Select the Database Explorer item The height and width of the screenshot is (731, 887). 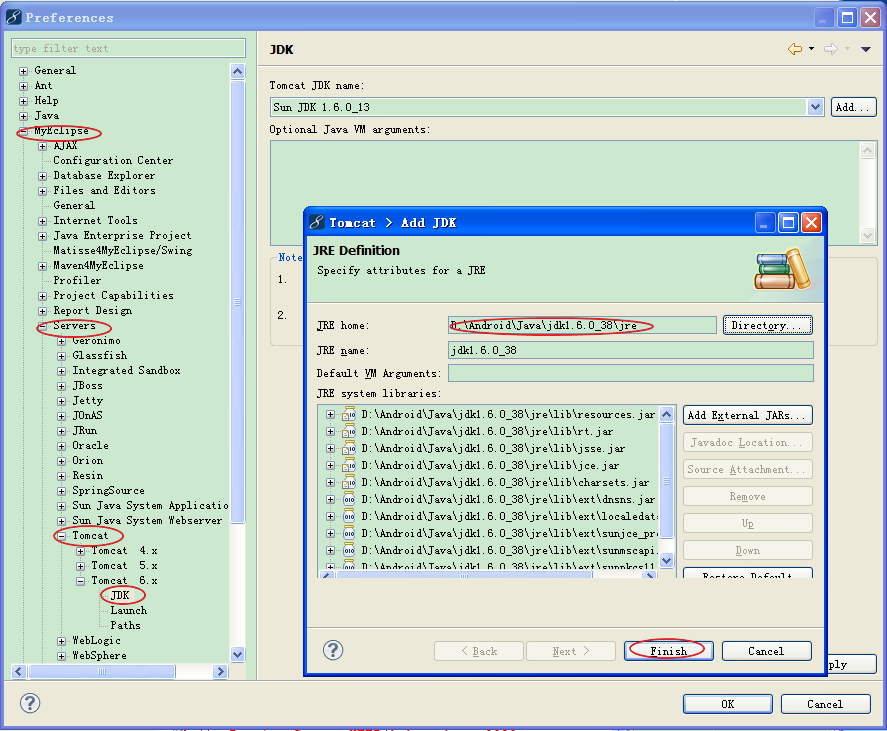[104, 175]
